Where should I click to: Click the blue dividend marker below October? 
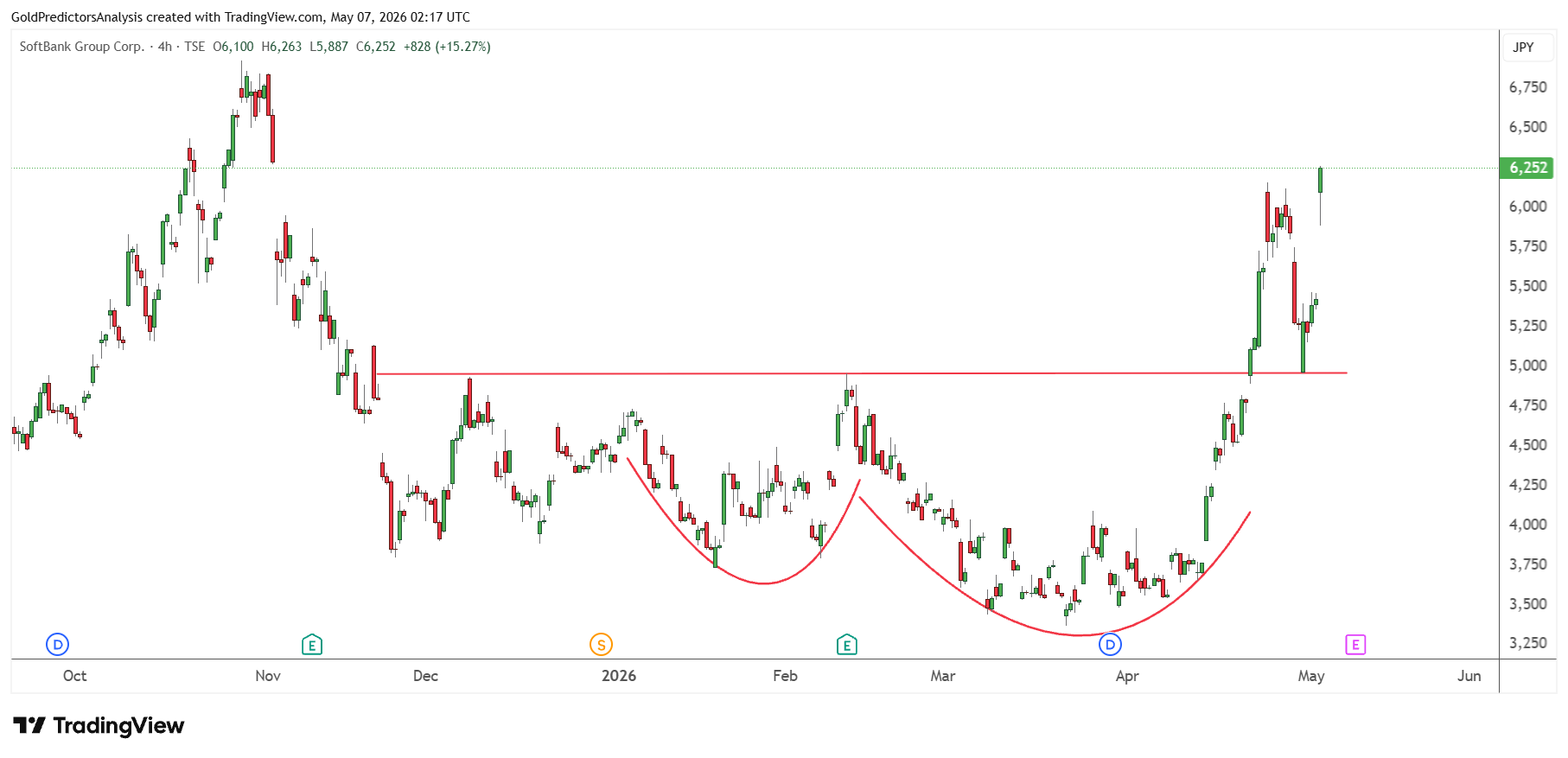pos(57,644)
